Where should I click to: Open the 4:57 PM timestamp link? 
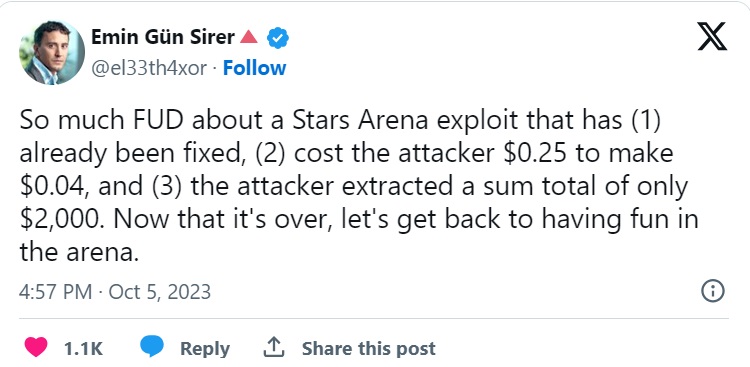click(x=55, y=291)
